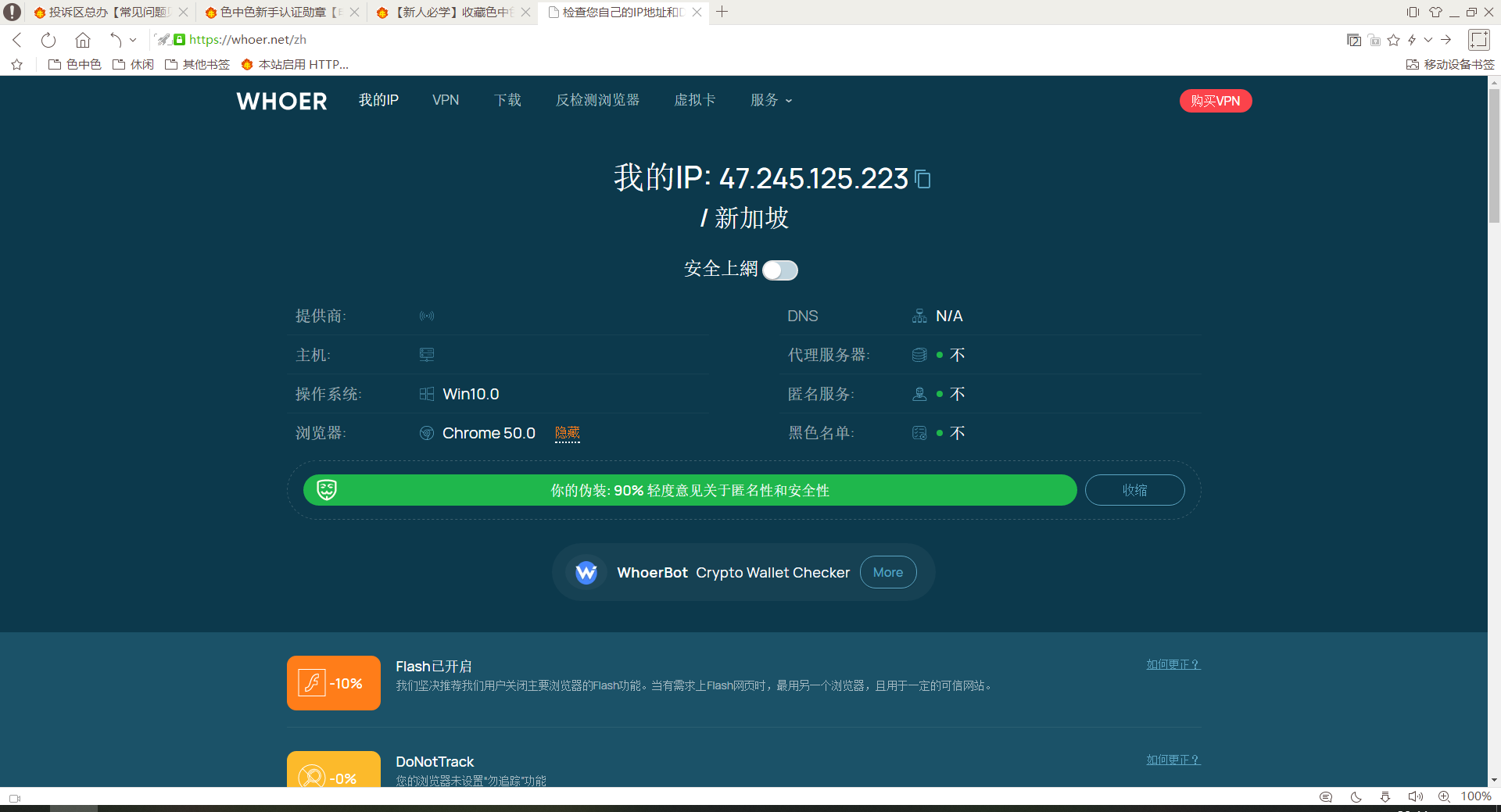1501x812 pixels.
Task: Click the DNS network icon beside N/A
Action: [919, 316]
